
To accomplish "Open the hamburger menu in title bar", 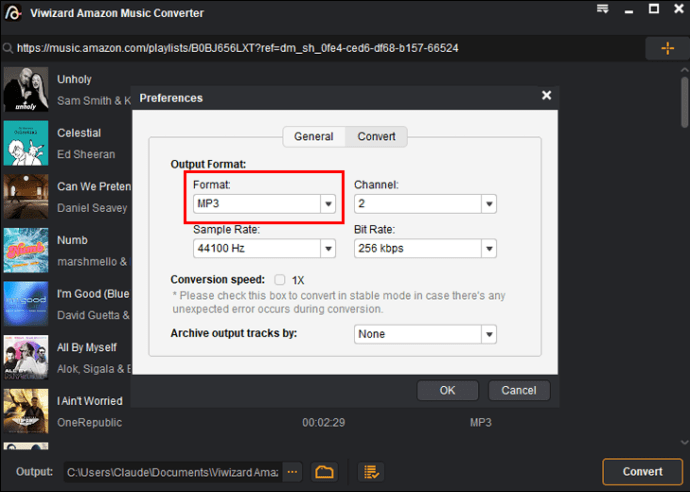I will pos(602,9).
